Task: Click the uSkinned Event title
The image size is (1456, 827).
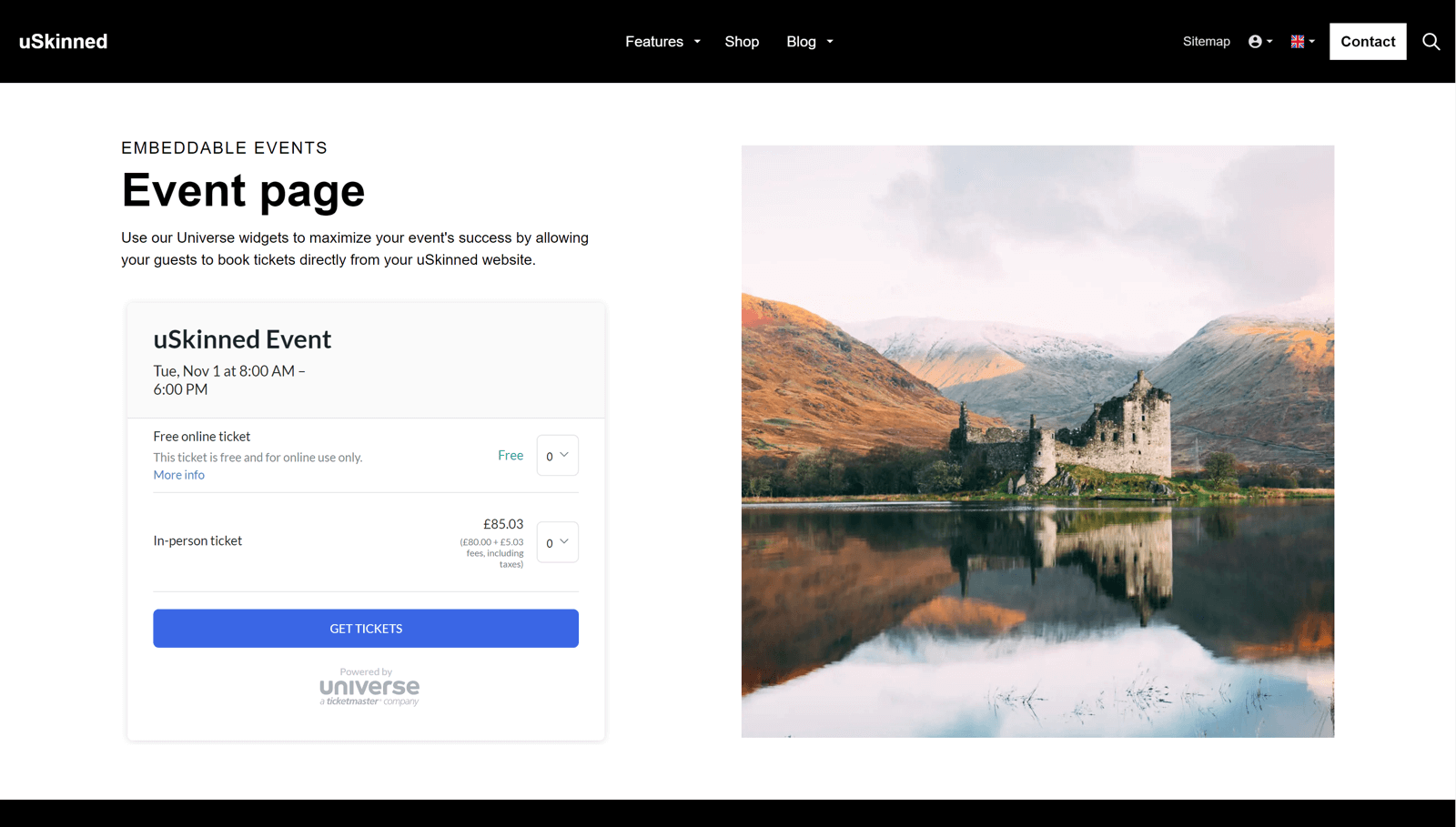Action: [x=242, y=338]
